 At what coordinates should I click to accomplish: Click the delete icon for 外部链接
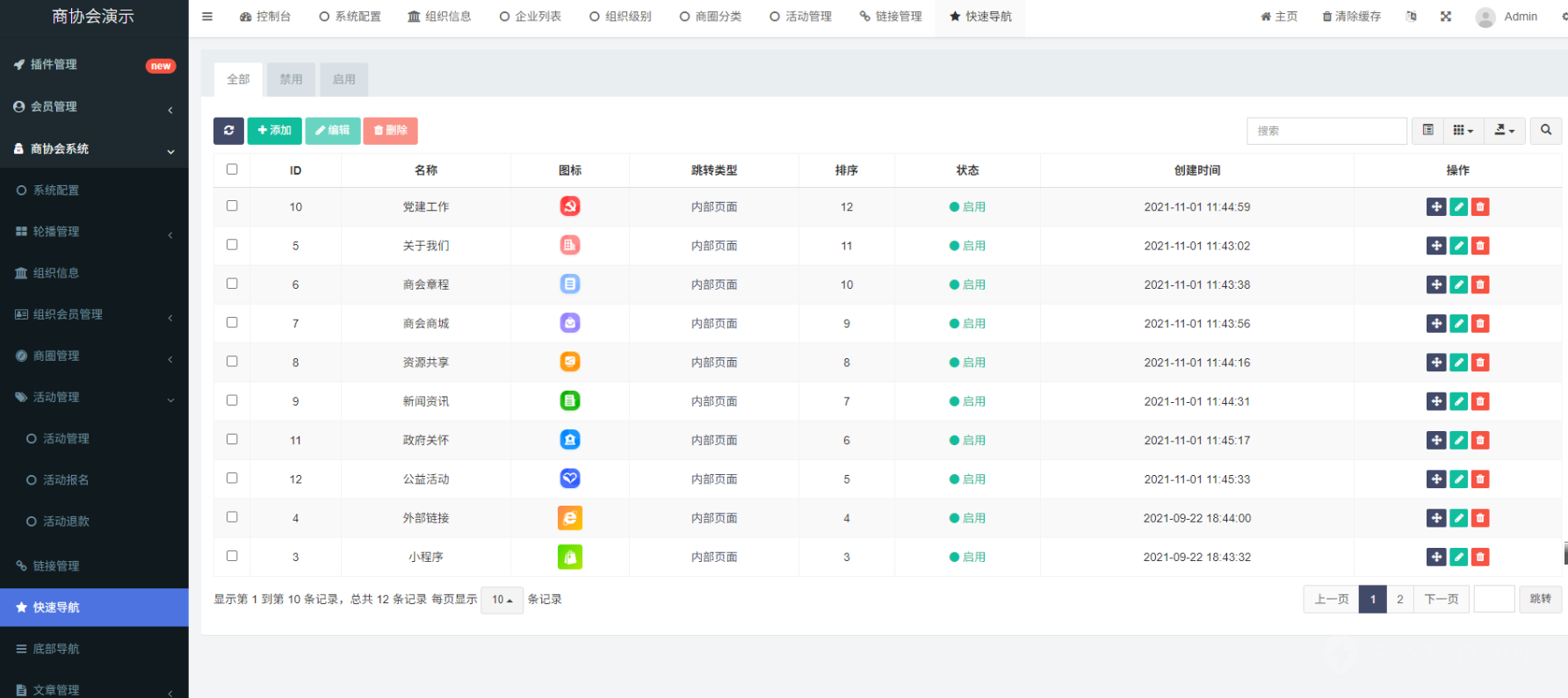[1480, 518]
